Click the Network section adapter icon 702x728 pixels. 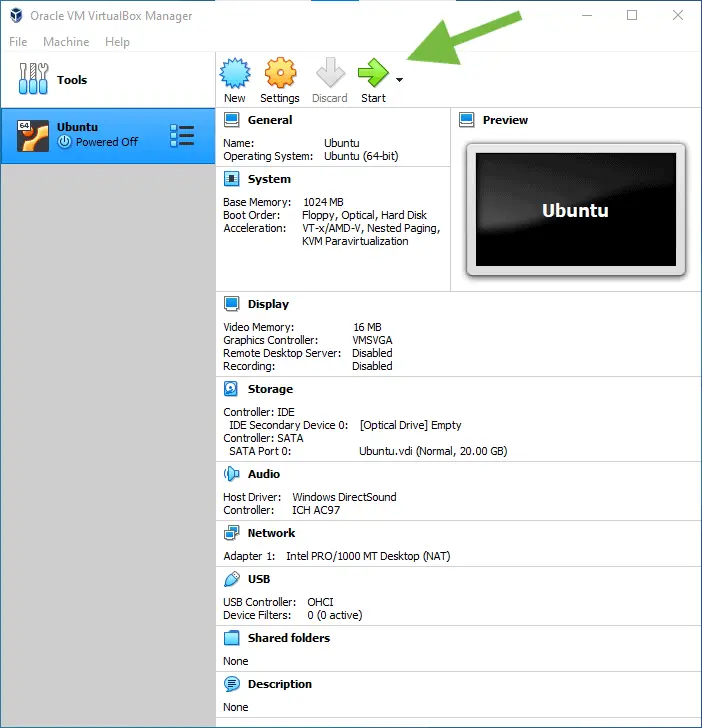(x=232, y=533)
